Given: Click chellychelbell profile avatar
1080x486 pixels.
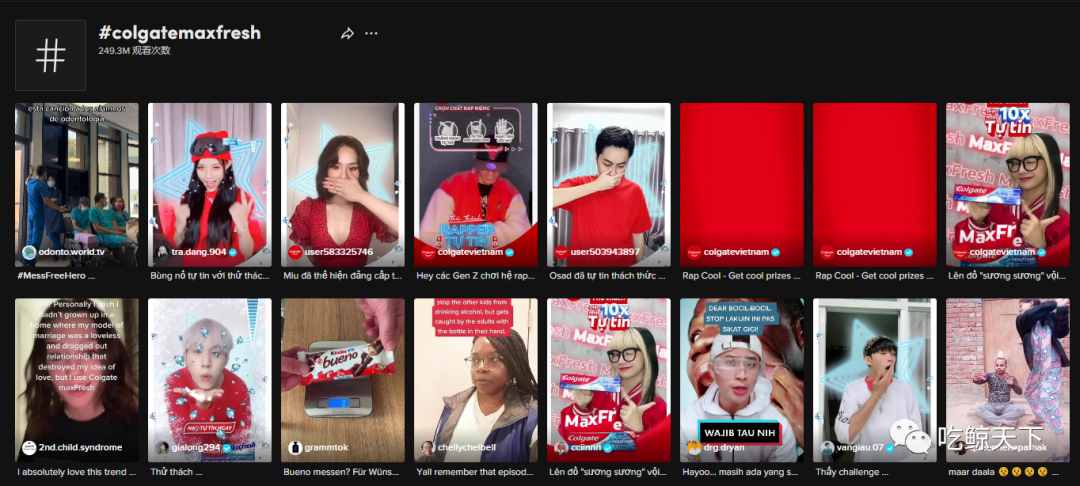Looking at the screenshot, I should point(428,447).
